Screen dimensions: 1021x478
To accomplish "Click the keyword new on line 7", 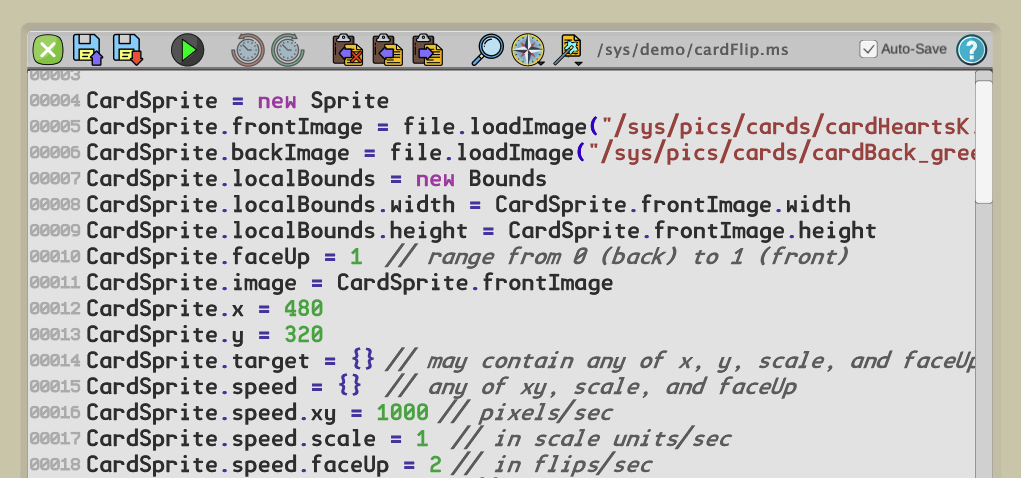I will click(x=435, y=178).
